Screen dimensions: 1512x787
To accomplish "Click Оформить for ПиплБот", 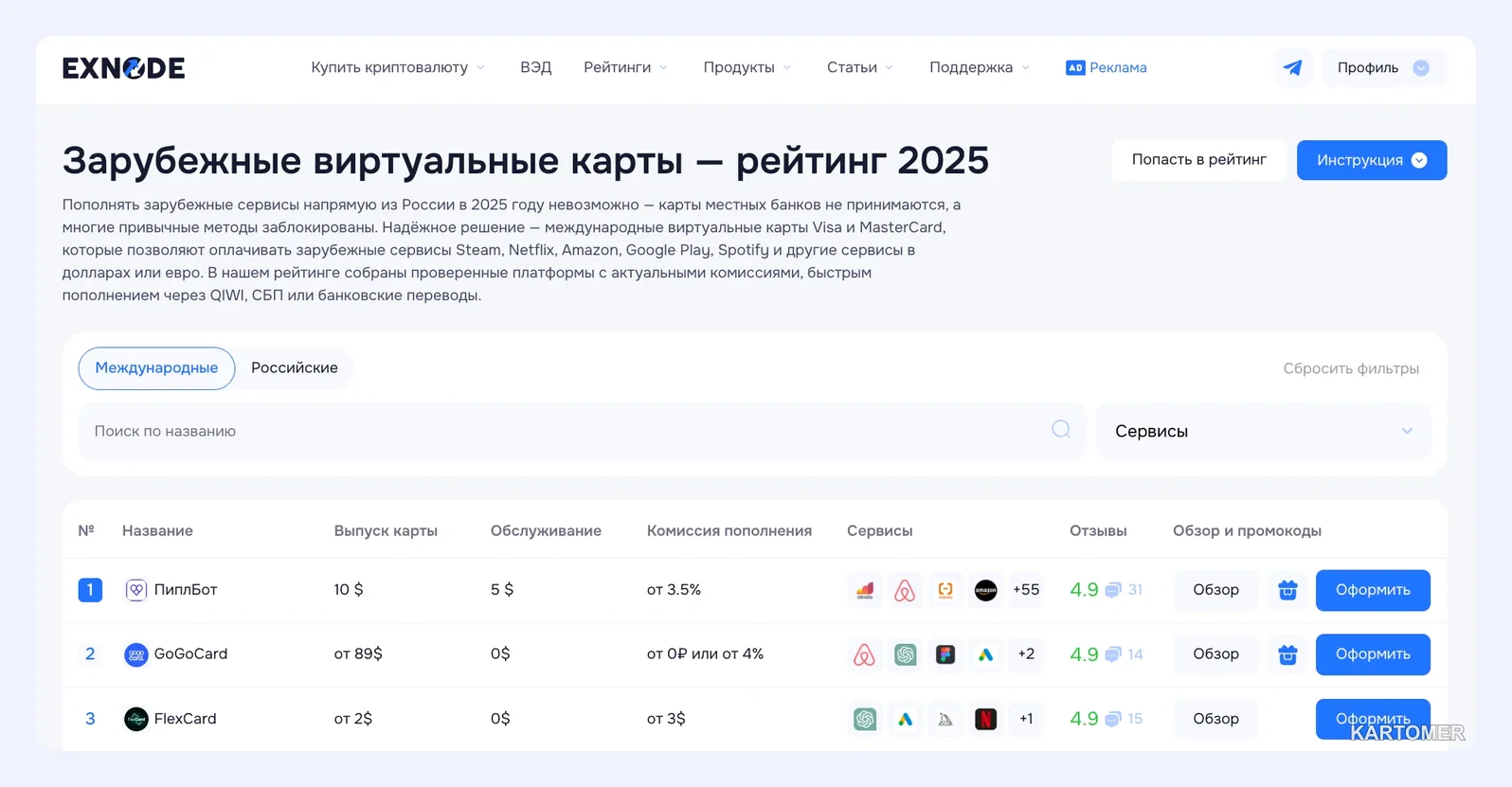I will 1373,590.
